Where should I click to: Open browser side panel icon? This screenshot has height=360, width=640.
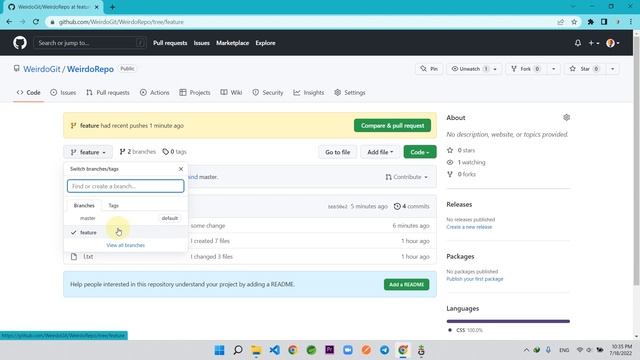(x=604, y=22)
